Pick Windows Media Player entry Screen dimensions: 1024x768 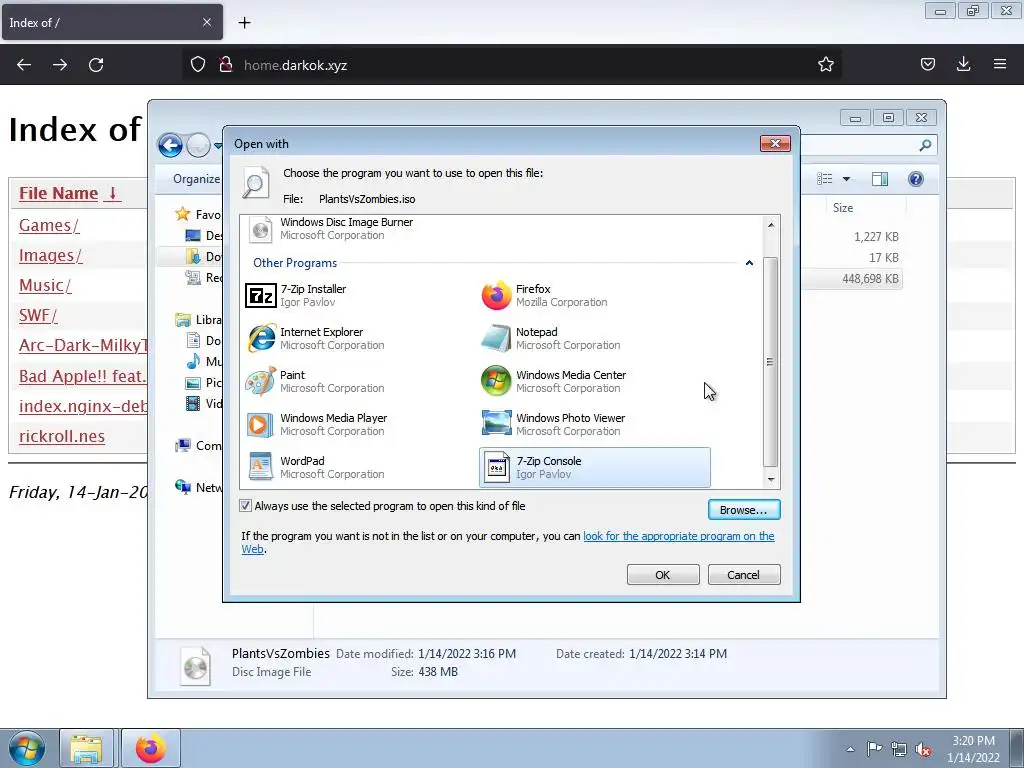(359, 424)
